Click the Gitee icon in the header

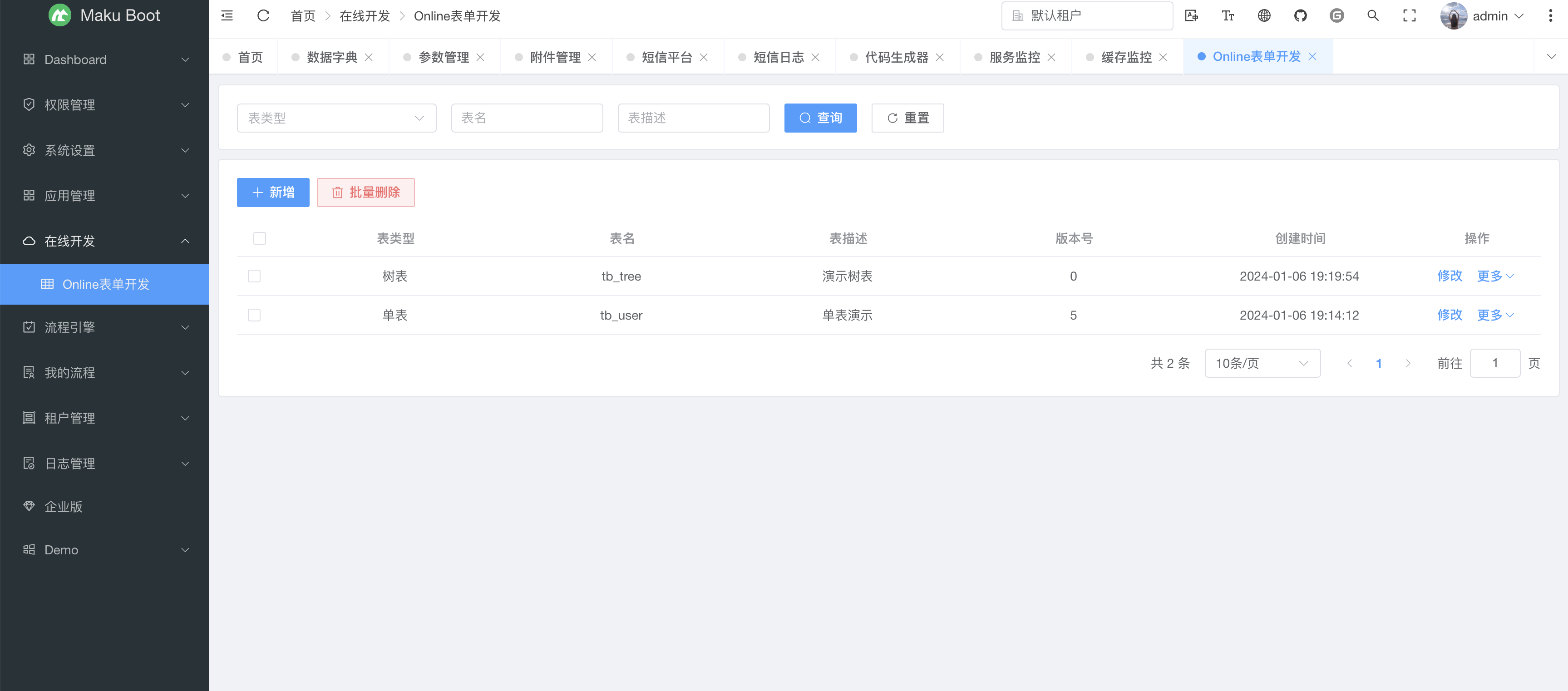pos(1336,16)
